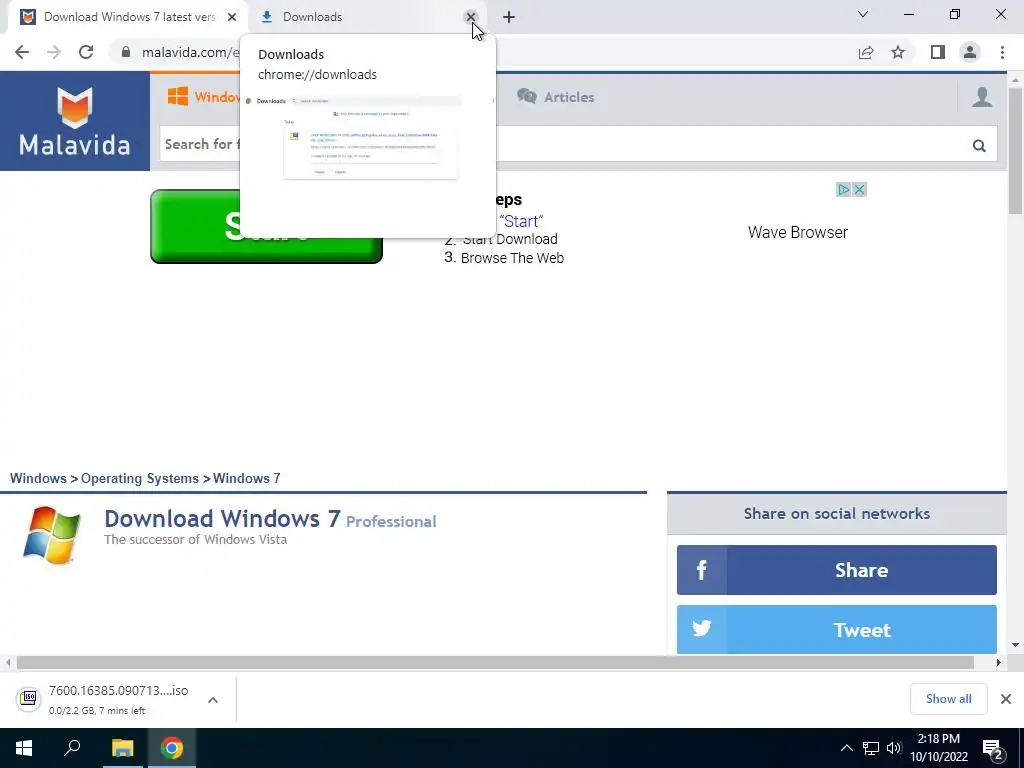Image resolution: width=1024 pixels, height=768 pixels.
Task: Open Chrome profile avatar
Action: 970,52
